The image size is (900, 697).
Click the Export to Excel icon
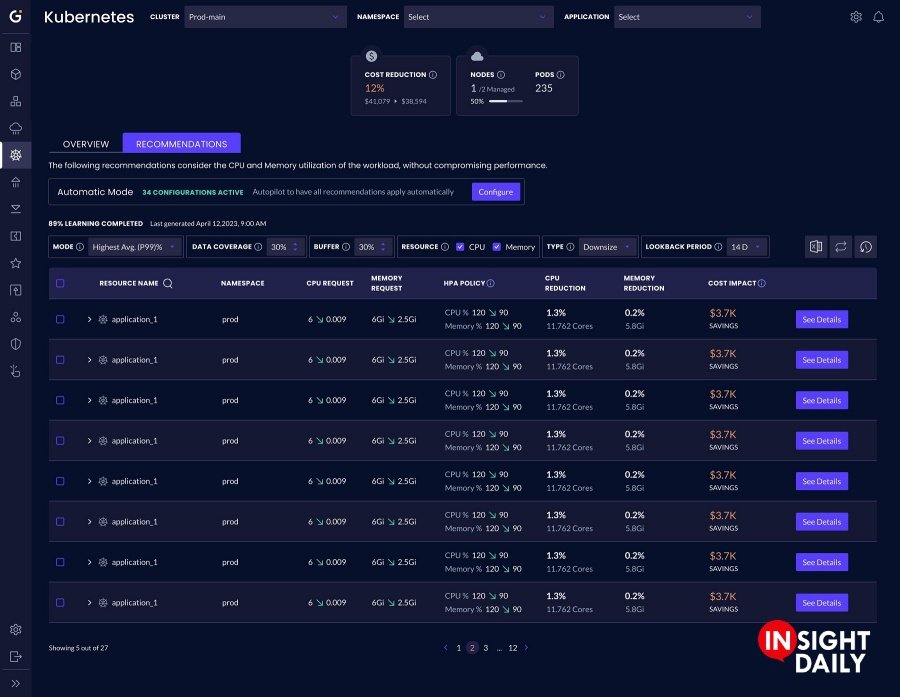816,247
